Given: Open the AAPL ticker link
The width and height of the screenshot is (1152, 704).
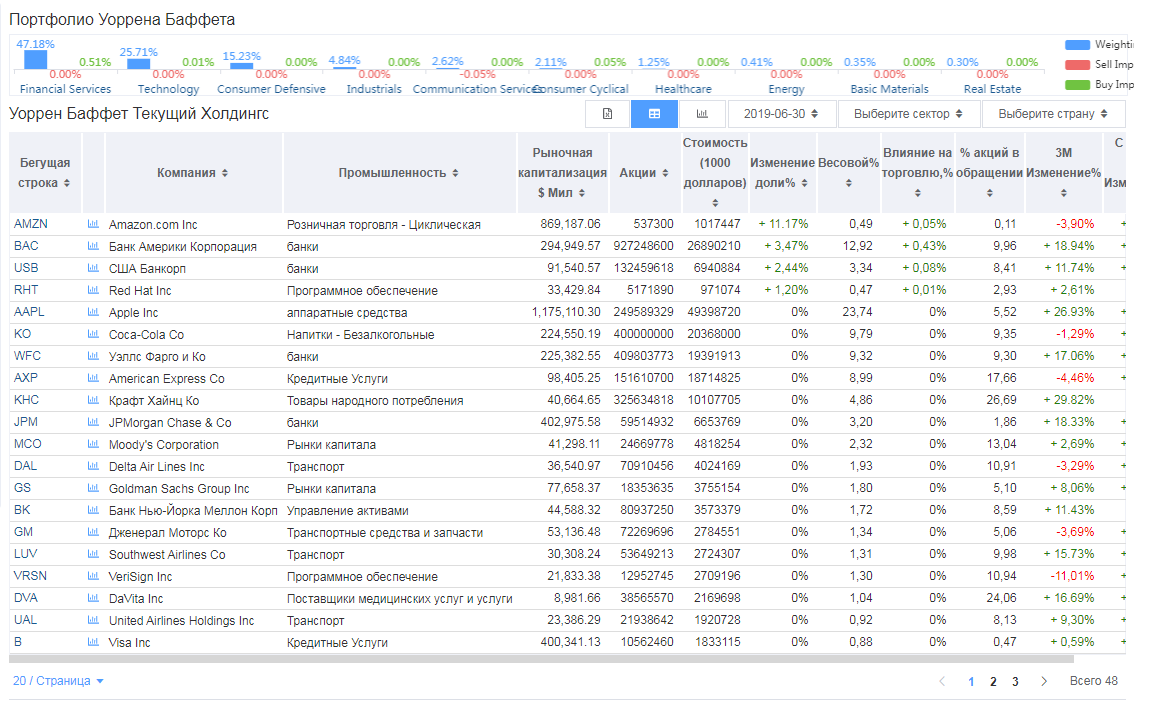Looking at the screenshot, I should click(29, 312).
